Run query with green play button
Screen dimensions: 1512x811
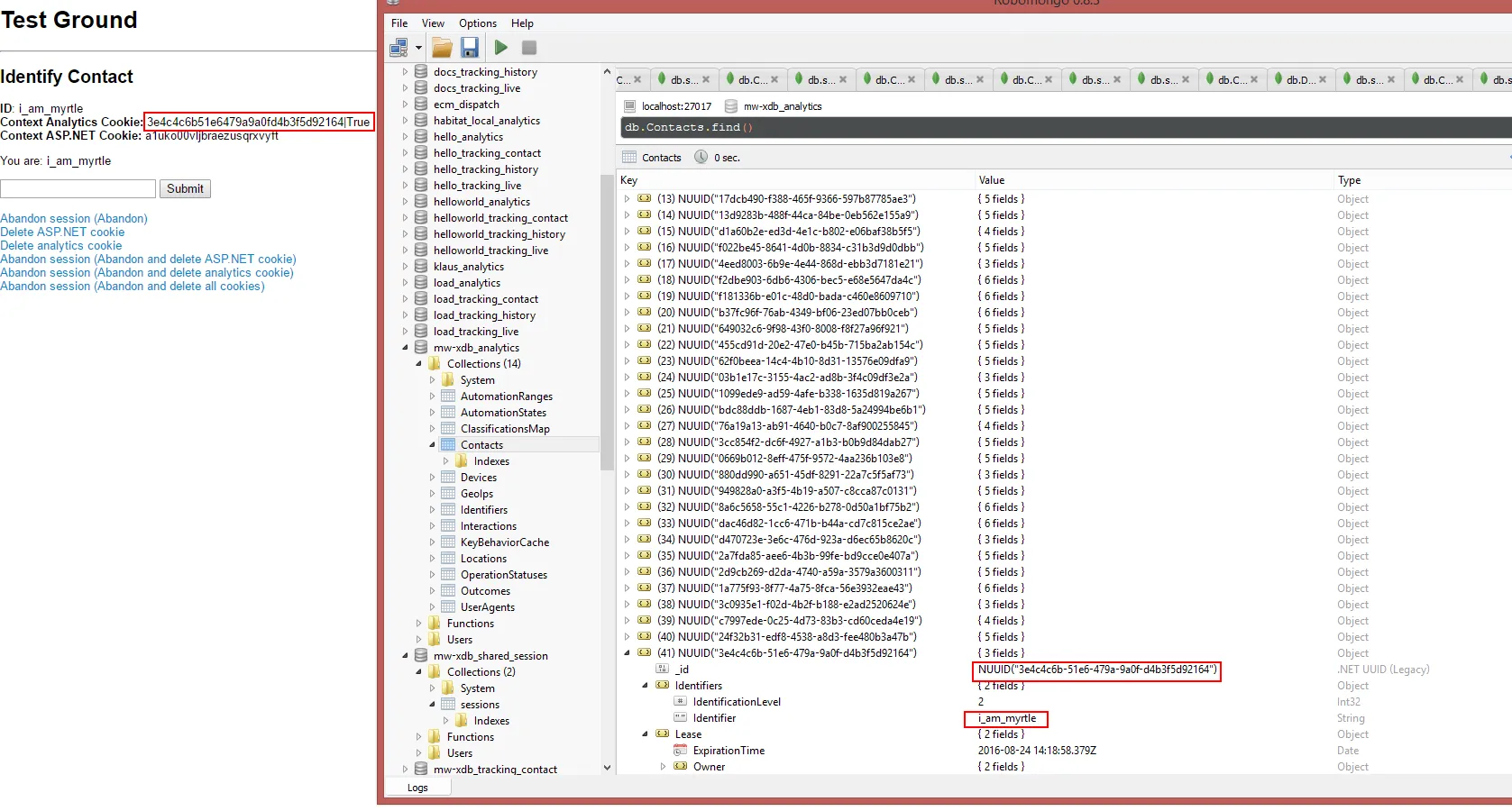tap(501, 48)
